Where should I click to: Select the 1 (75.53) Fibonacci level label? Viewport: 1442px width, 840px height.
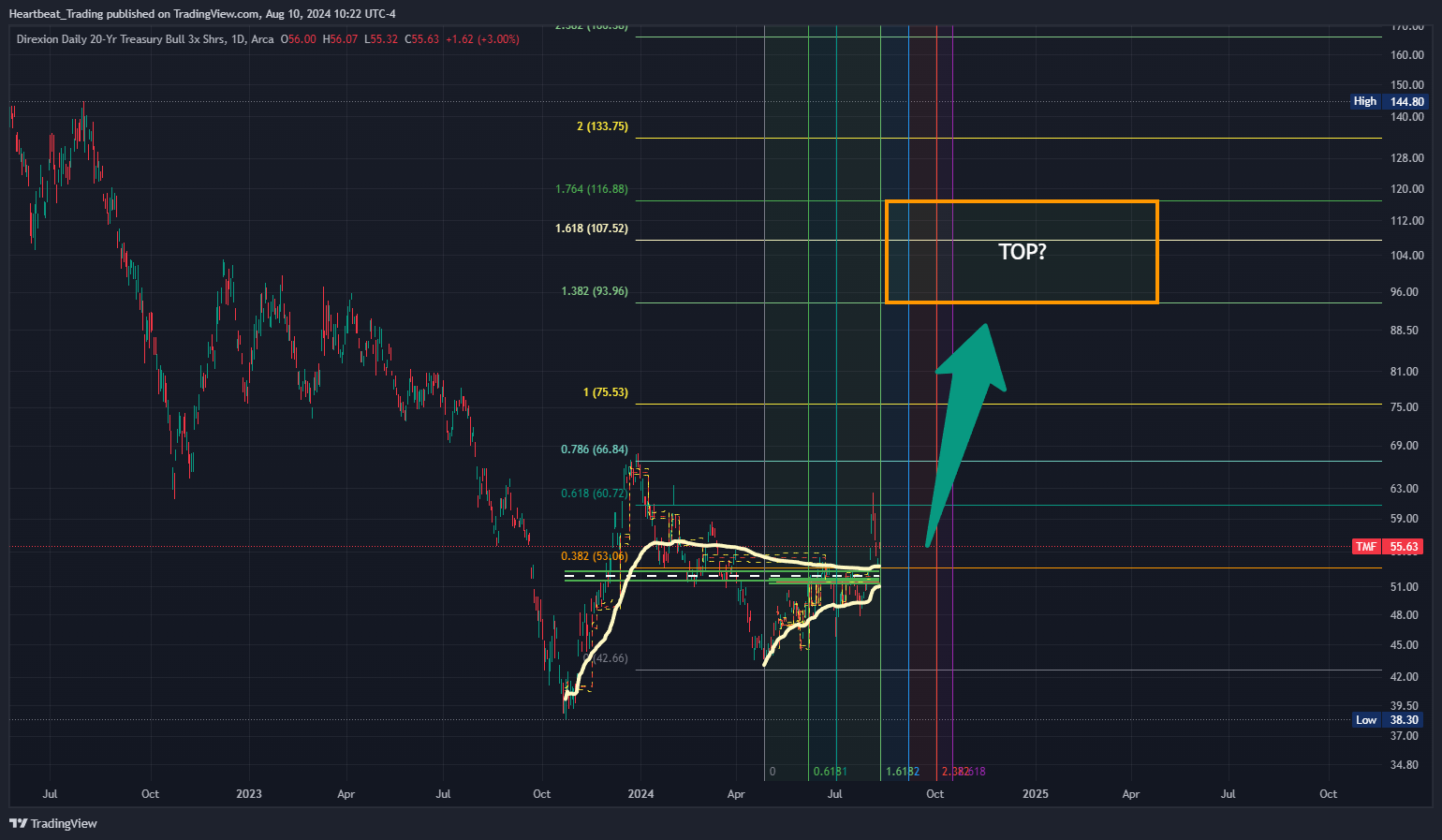pos(606,392)
